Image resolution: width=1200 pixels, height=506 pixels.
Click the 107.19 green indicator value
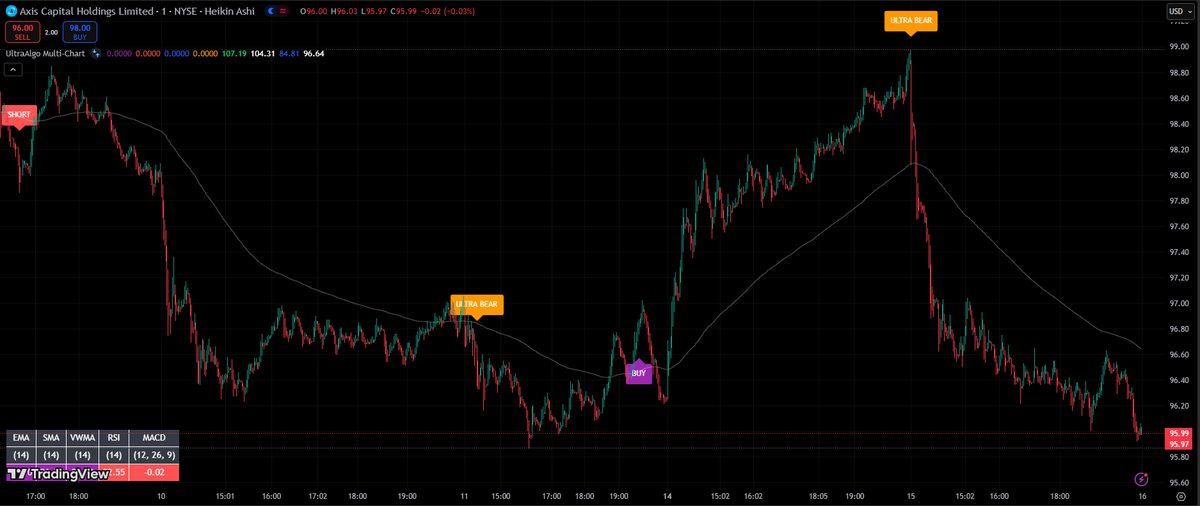click(x=235, y=52)
